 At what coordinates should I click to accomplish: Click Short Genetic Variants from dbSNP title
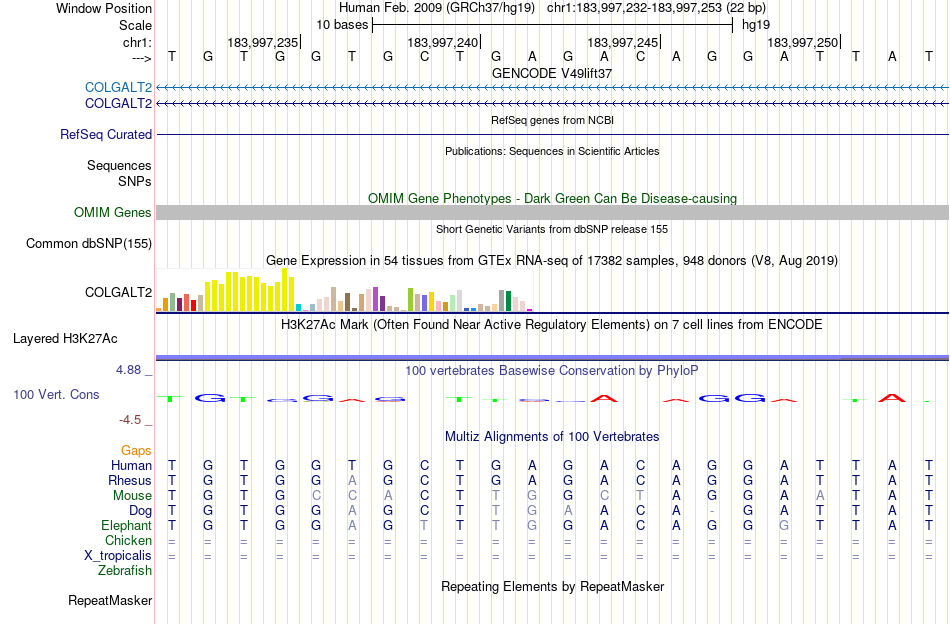[552, 230]
